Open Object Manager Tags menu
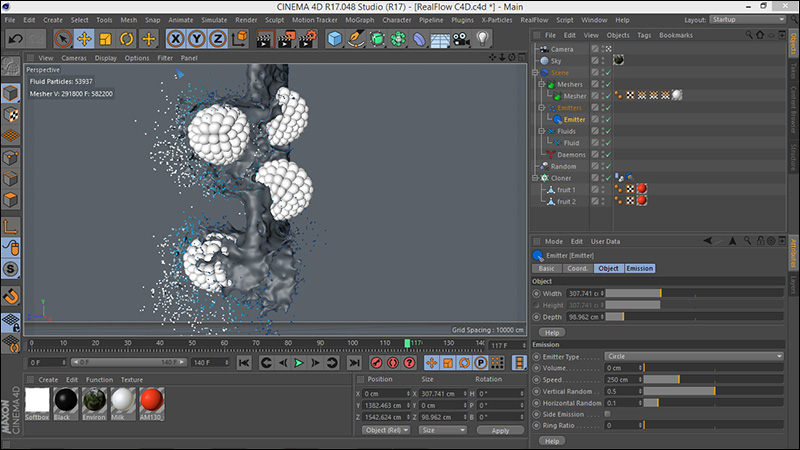 pos(644,35)
